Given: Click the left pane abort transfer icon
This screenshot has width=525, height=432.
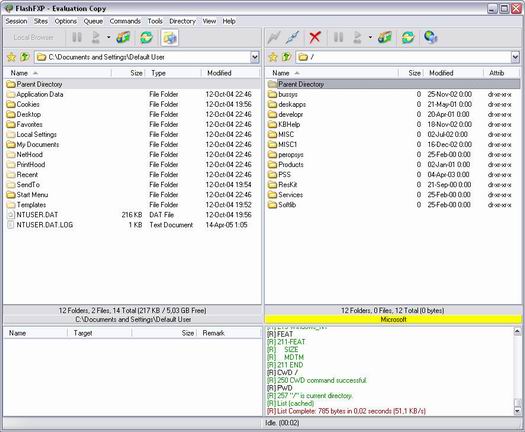Looking at the screenshot, I should 123,38.
